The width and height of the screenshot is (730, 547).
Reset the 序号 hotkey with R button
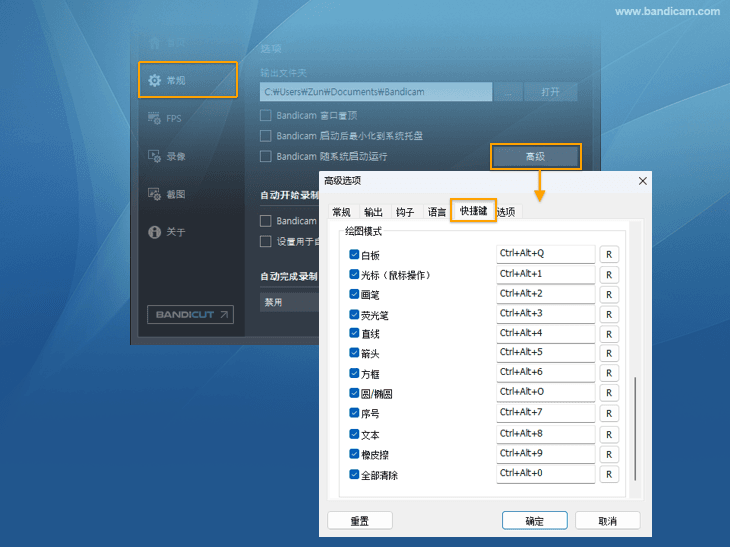(x=609, y=413)
